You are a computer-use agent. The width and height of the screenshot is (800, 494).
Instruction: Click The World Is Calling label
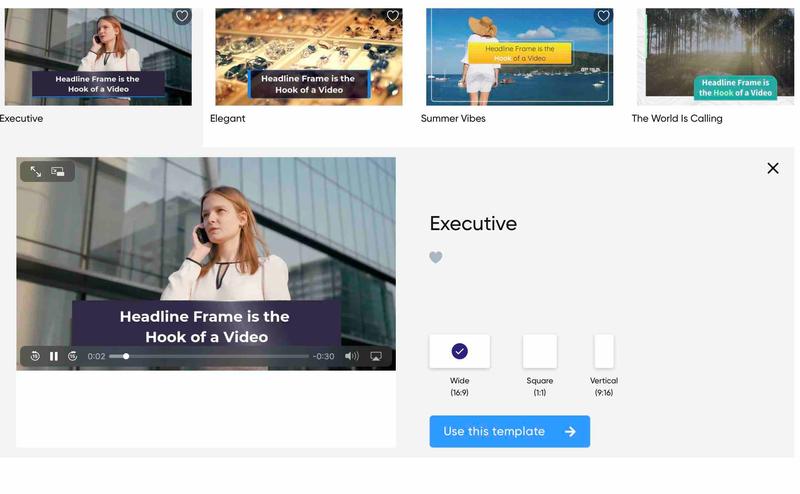(677, 118)
